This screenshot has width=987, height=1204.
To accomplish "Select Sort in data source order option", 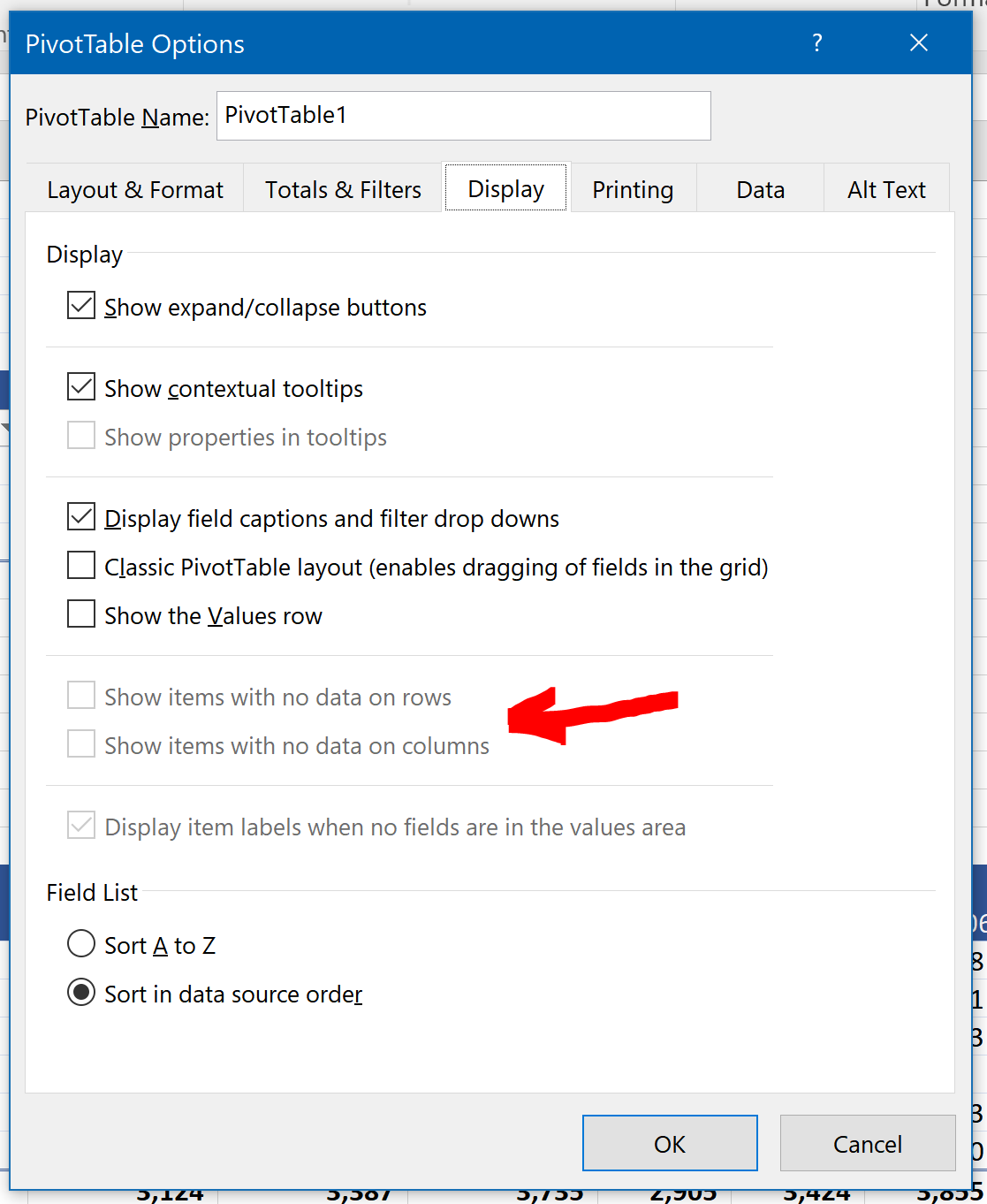I will [81, 993].
